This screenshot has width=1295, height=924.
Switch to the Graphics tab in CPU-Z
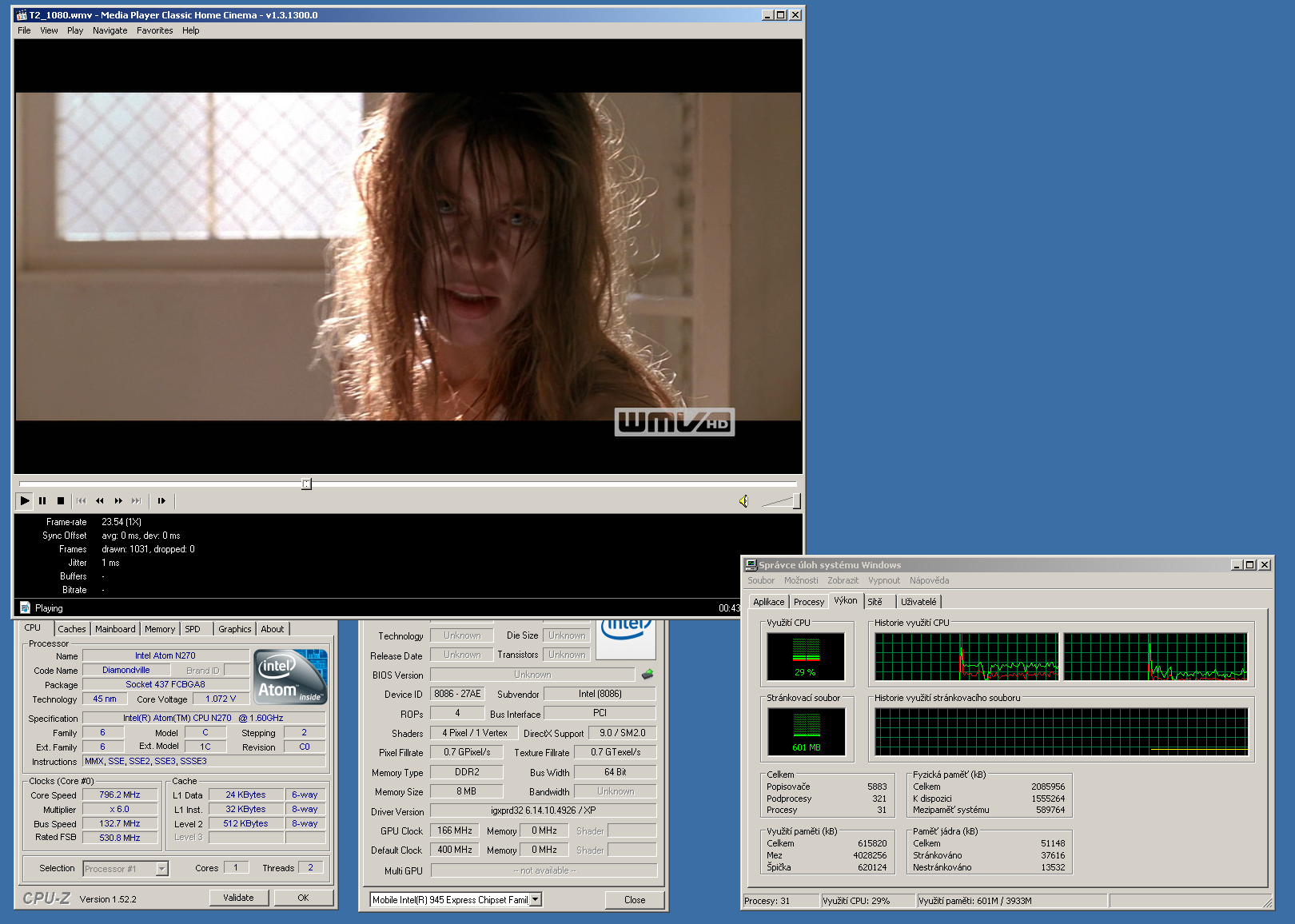235,629
